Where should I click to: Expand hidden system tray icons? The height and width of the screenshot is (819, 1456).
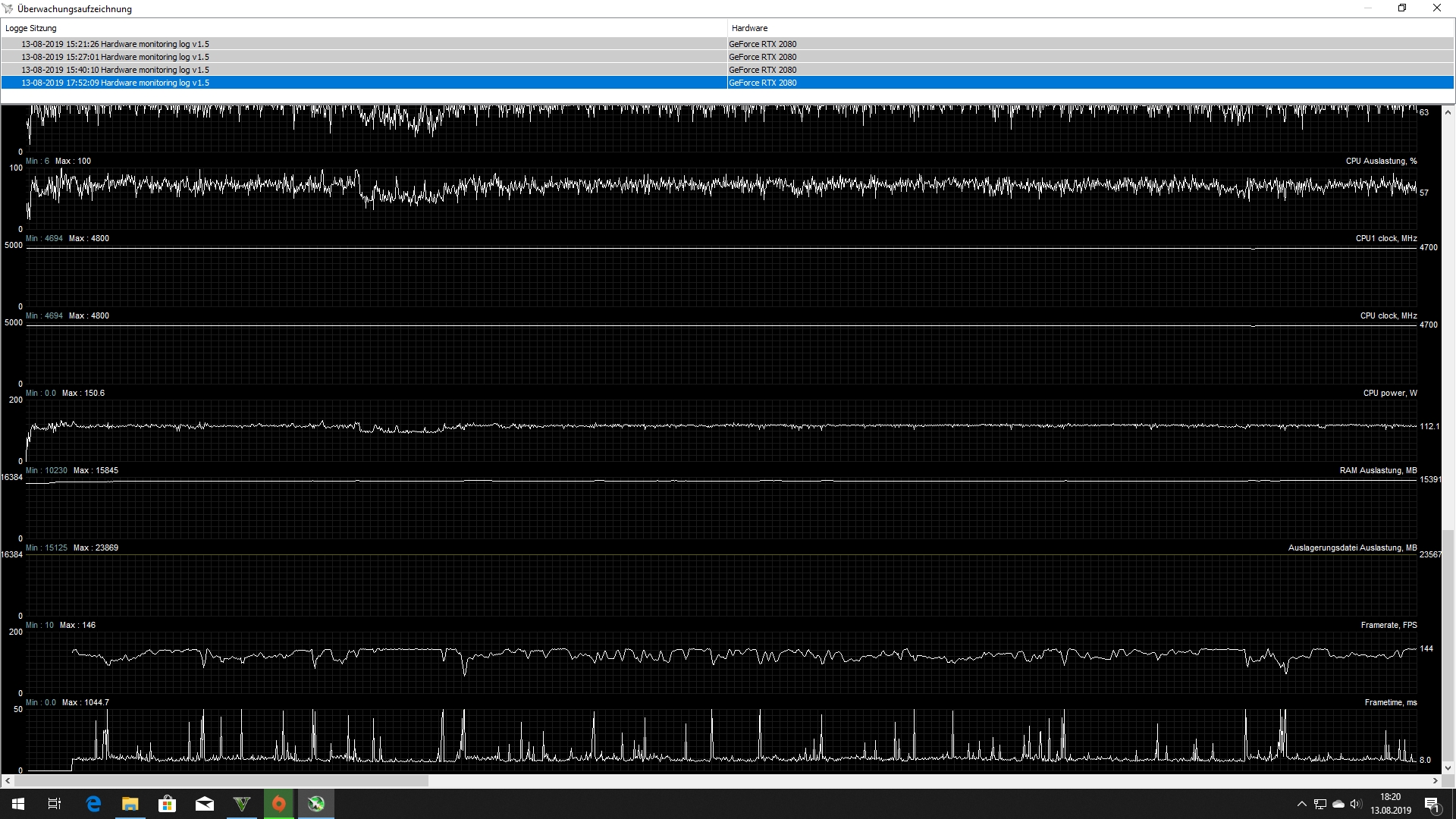pyautogui.click(x=1301, y=804)
